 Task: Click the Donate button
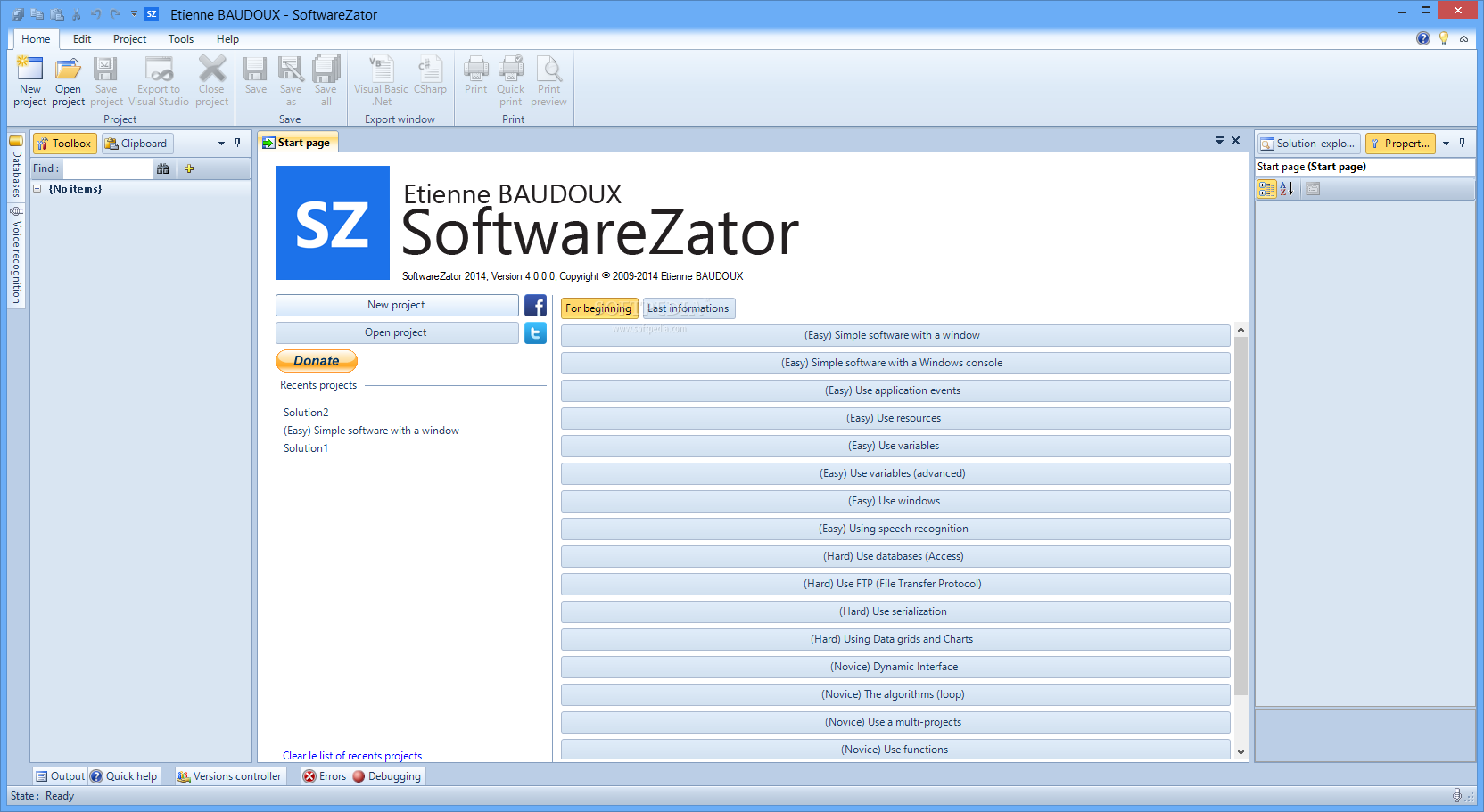point(317,361)
